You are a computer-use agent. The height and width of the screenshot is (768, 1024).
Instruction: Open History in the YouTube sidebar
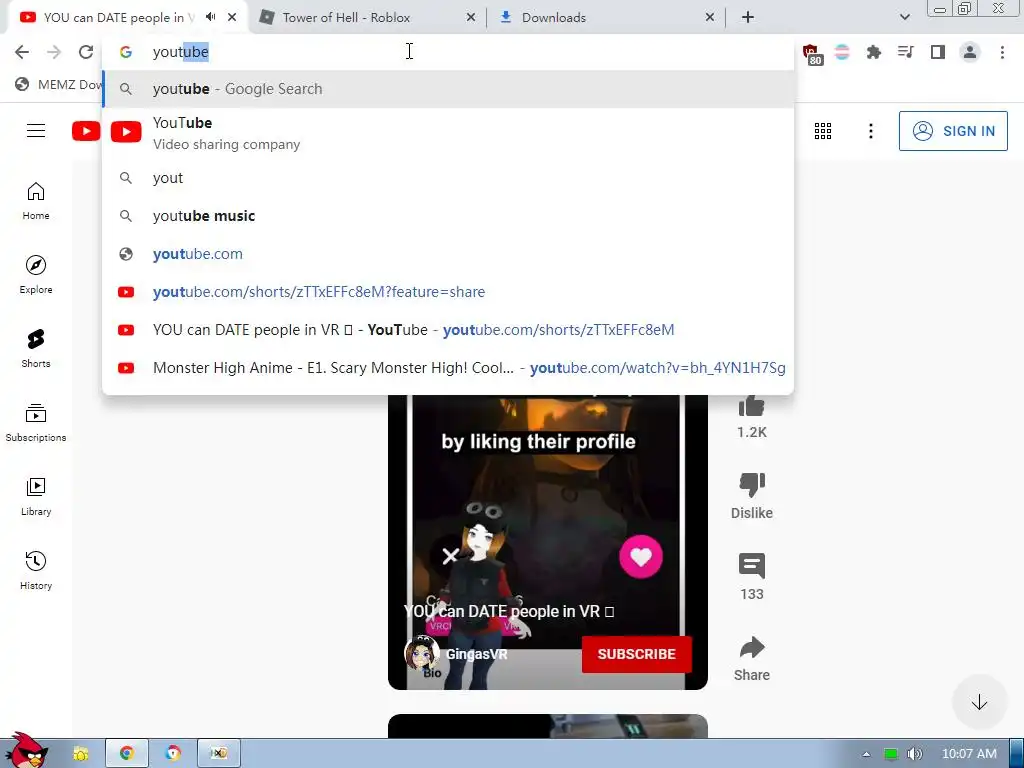36,571
